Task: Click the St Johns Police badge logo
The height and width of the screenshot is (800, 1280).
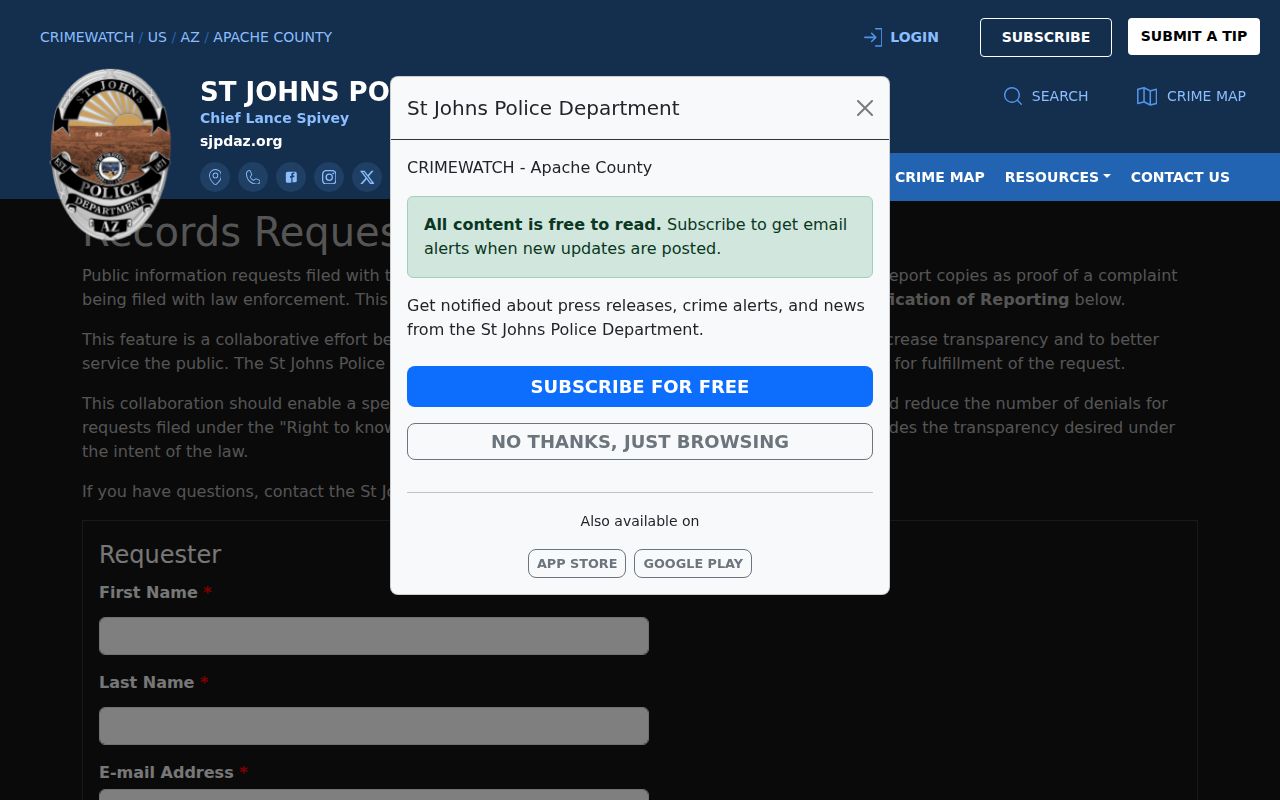Action: coord(110,153)
